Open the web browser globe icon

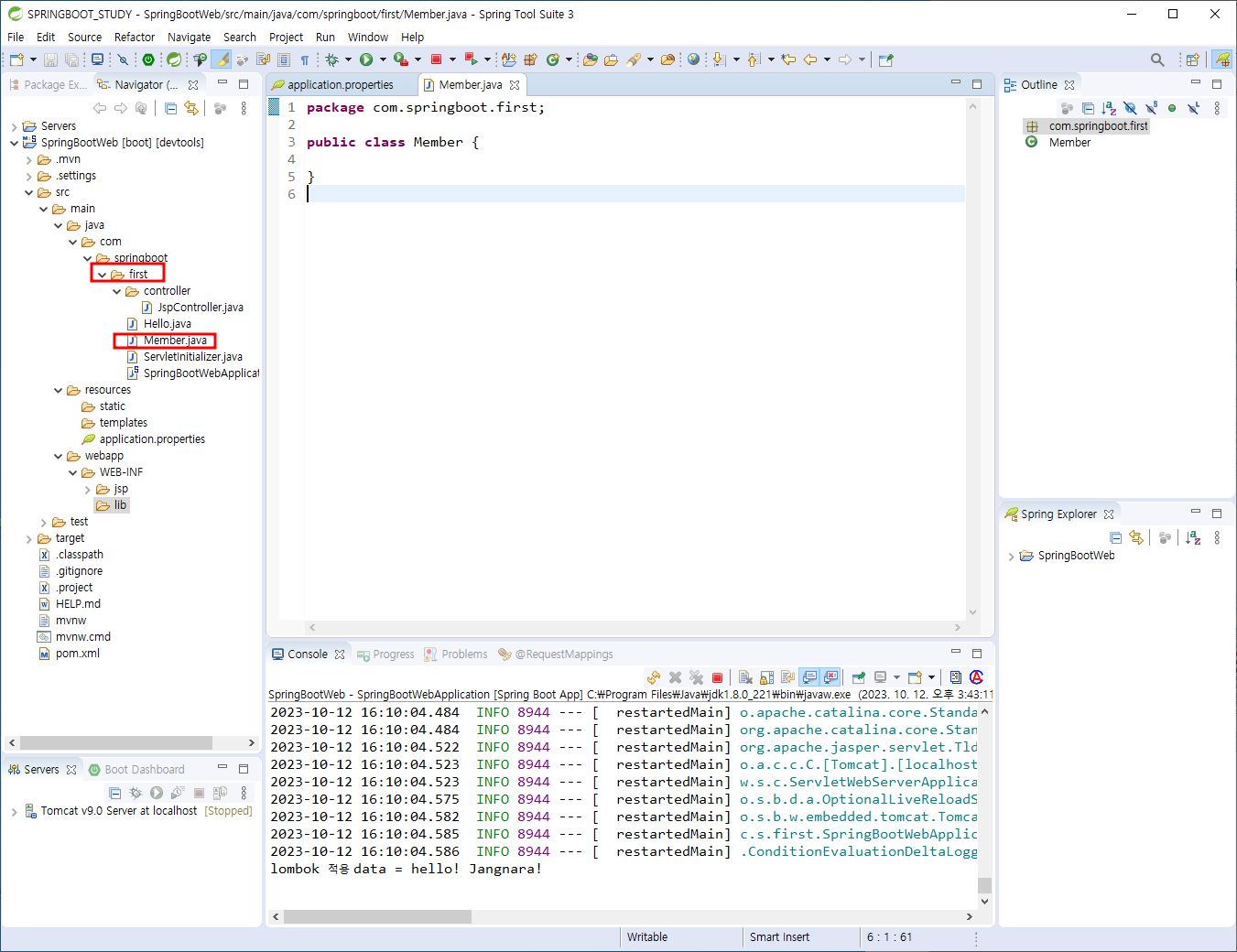694,59
